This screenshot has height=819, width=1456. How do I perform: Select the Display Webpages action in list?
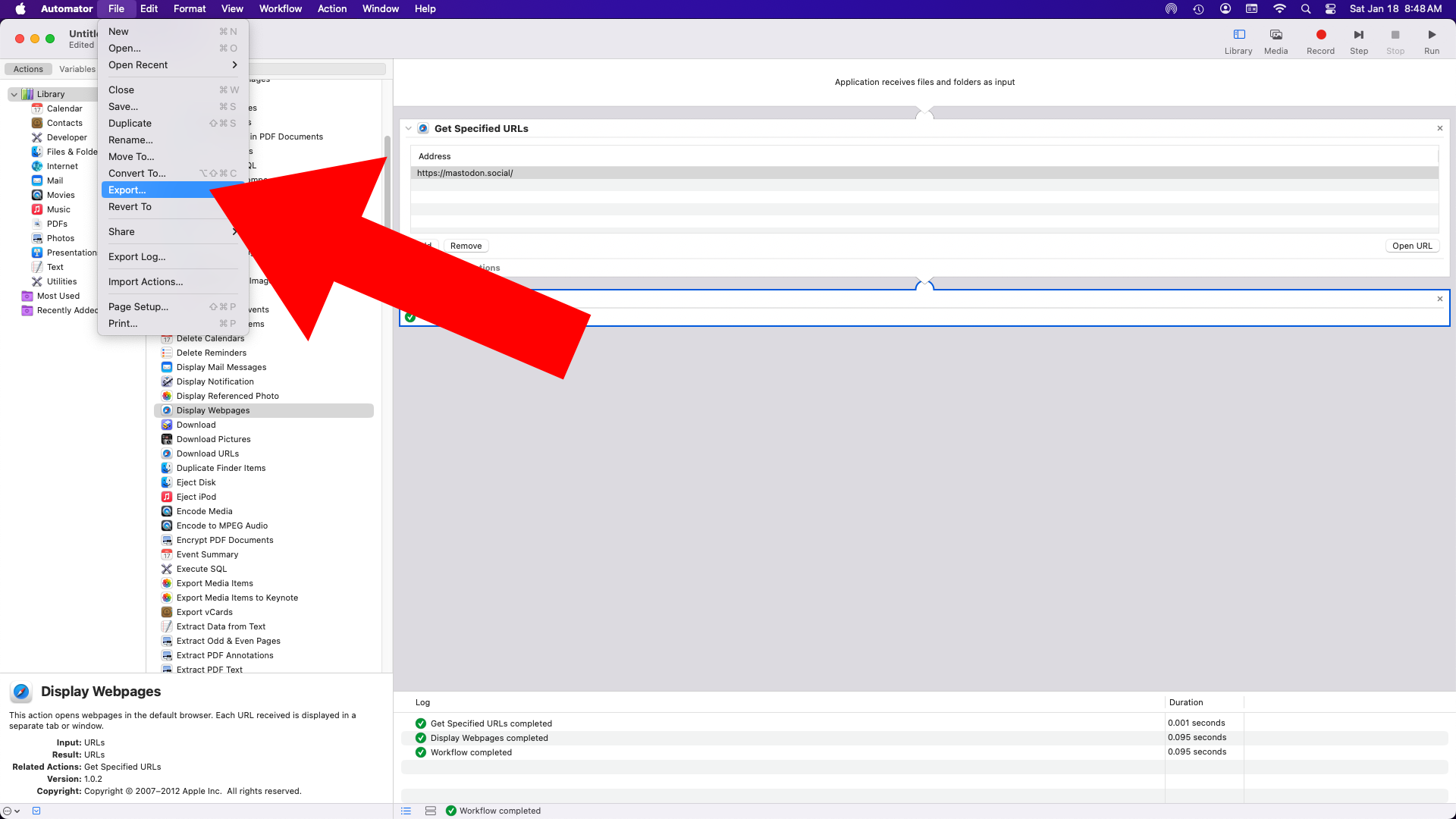[264, 410]
